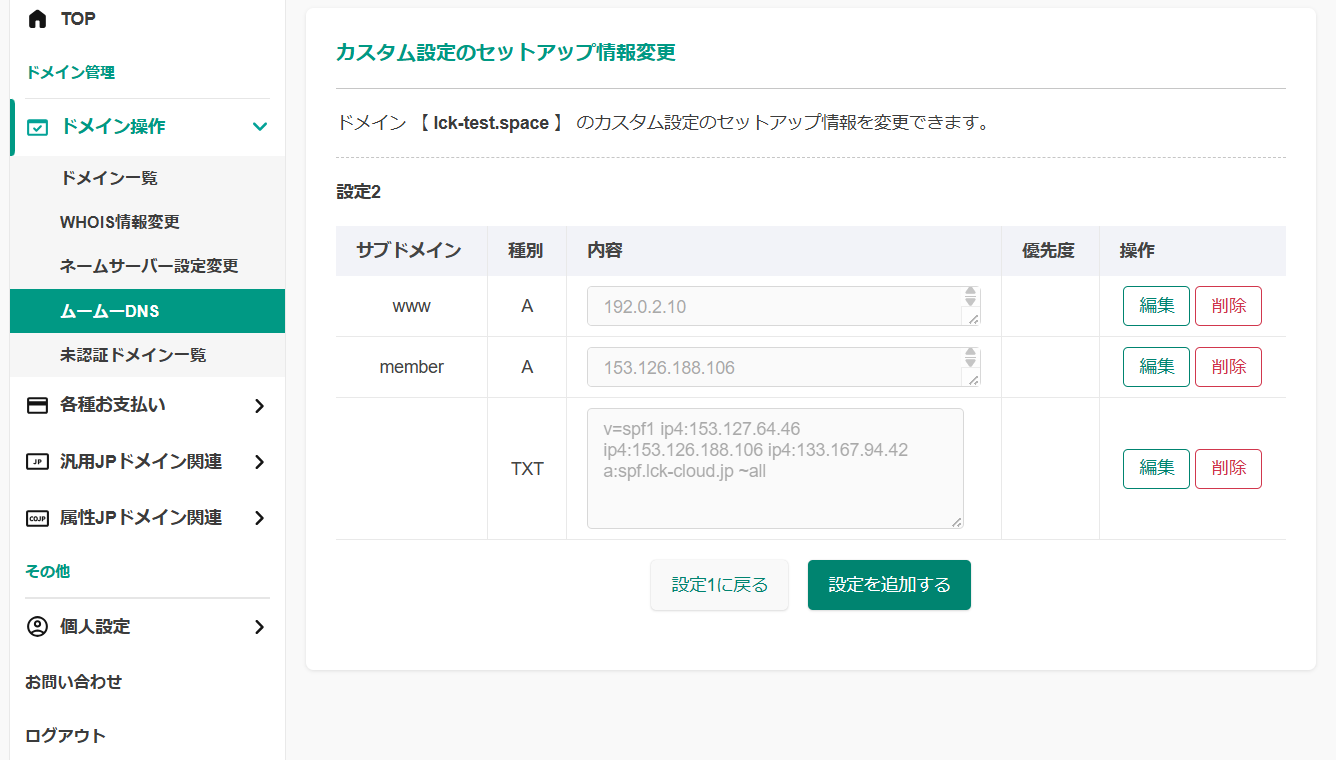Viewport: 1336px width, 760px height.
Task: Click 編集 button for www record
Action: point(1156,306)
